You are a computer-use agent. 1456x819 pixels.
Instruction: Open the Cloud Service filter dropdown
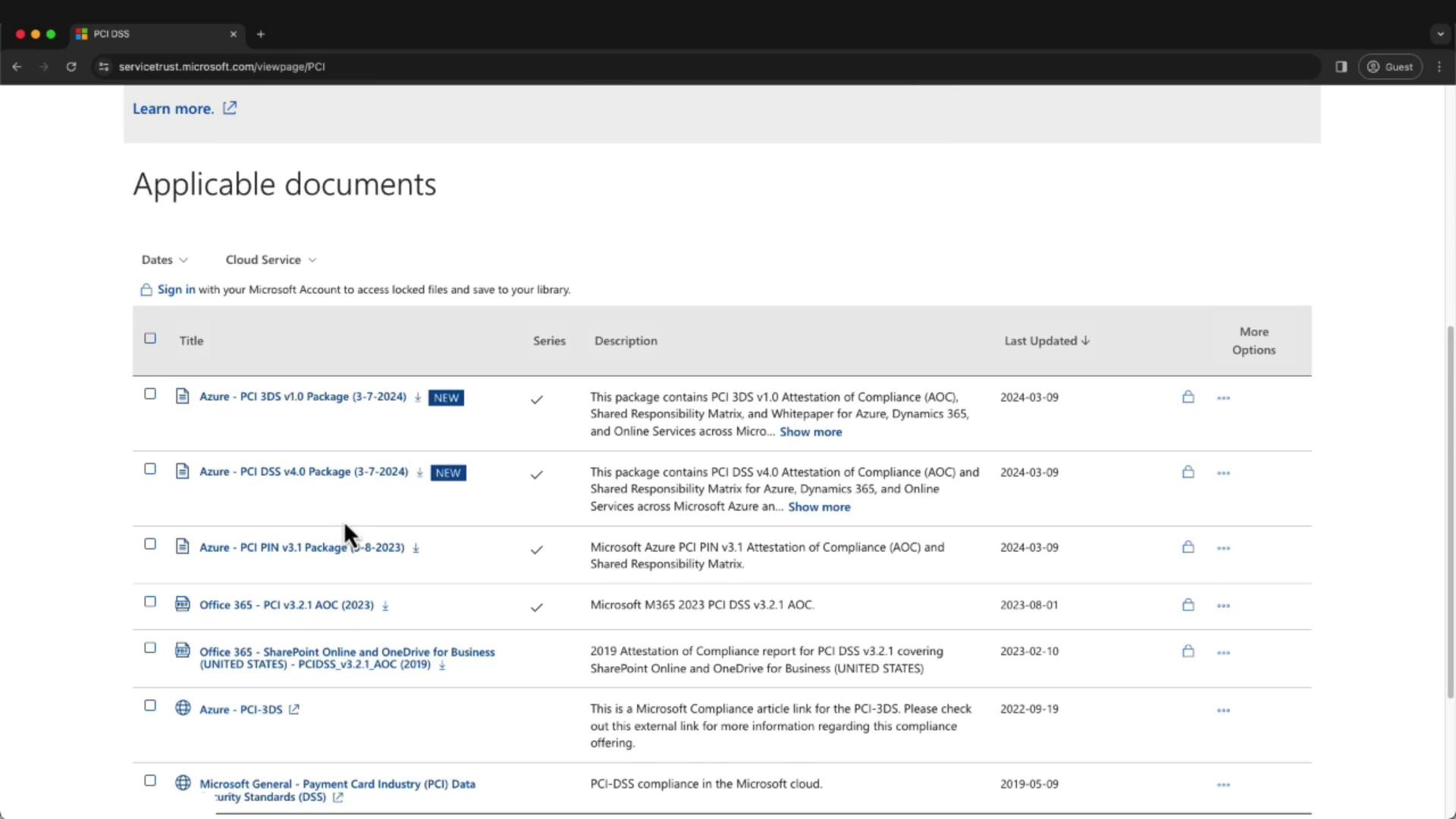pyautogui.click(x=271, y=260)
